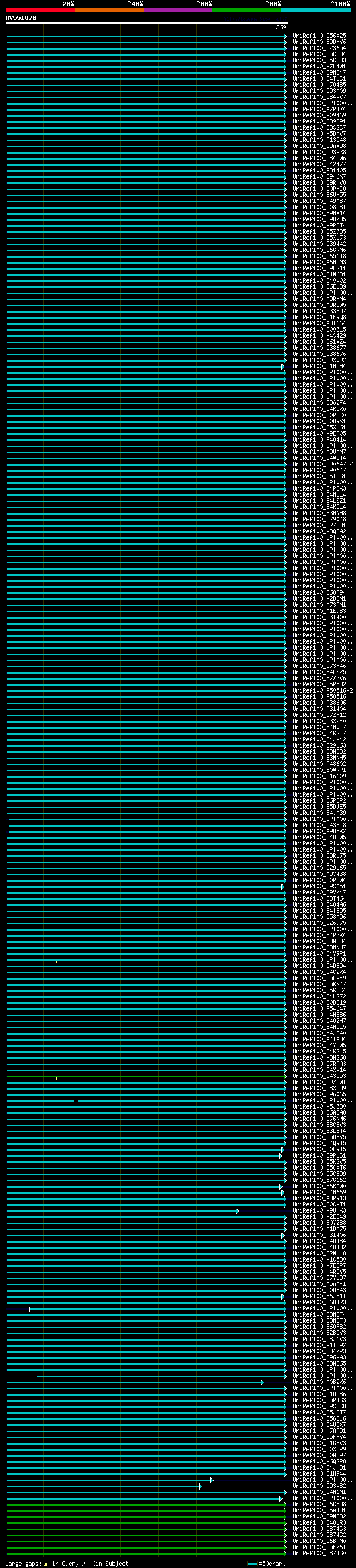Image resolution: width=356 pixels, height=1568 pixels.
Task: Select the UniRef100_P31406 label
Action: coord(319,1234)
